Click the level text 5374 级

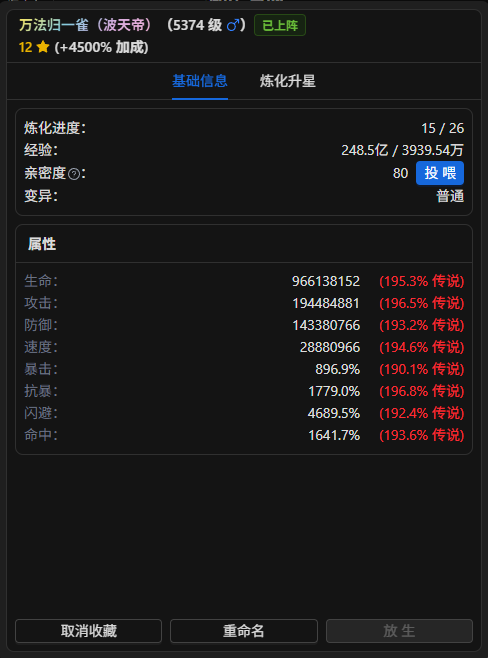[197, 25]
